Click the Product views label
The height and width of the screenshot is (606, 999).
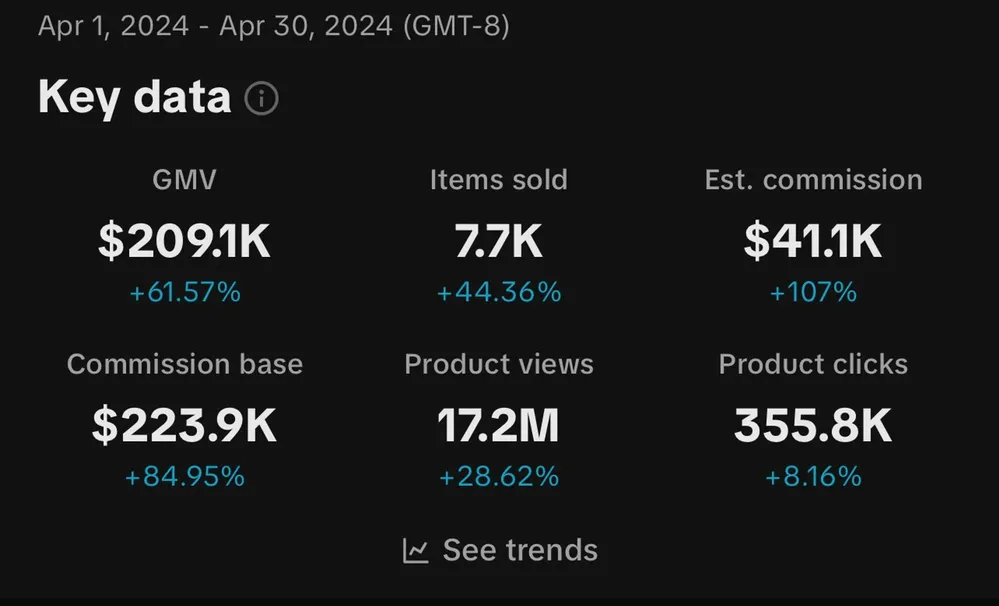pyautogui.click(x=499, y=364)
